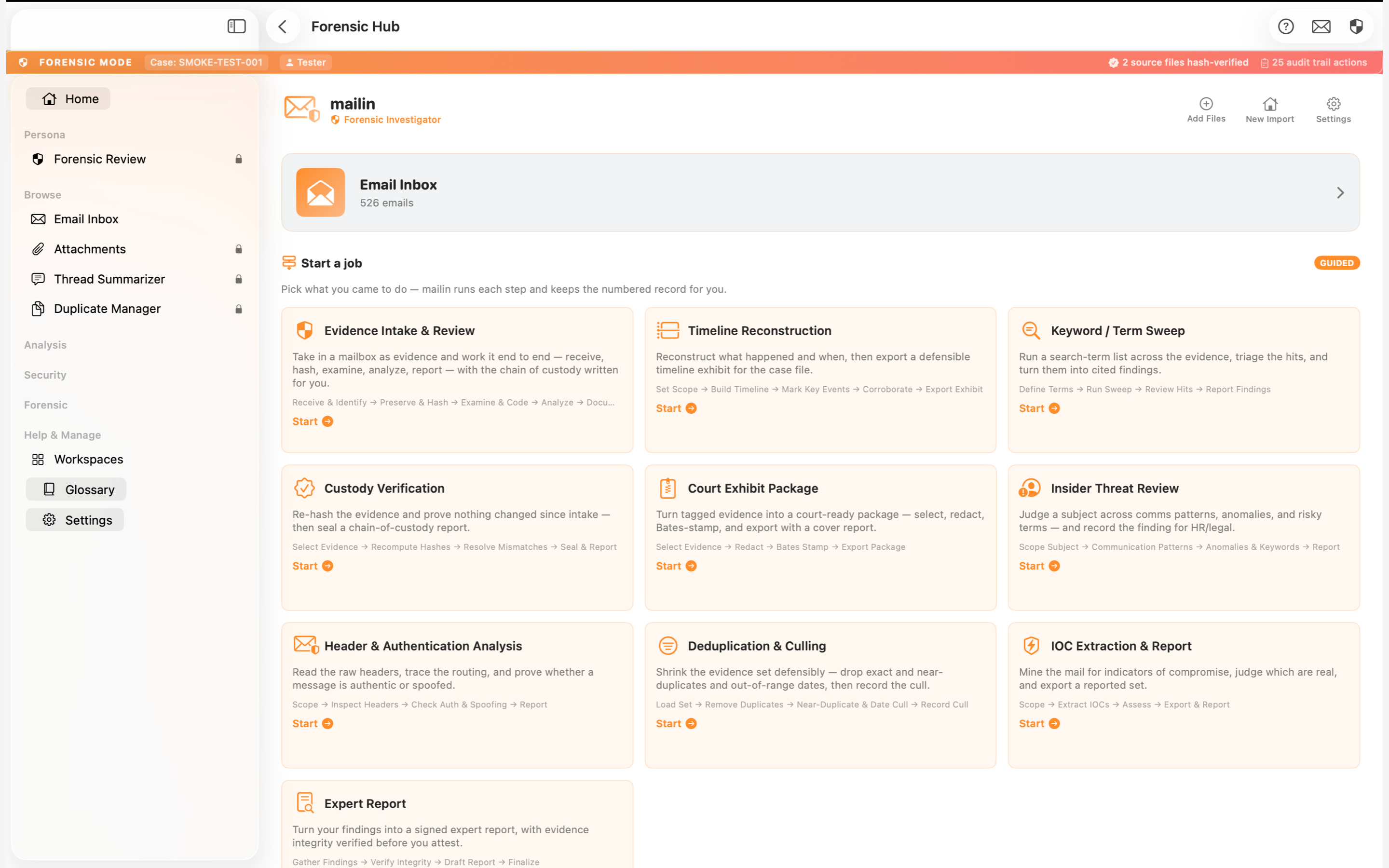The image size is (1389, 868).
Task: Click the Evidence Intake & Review shield icon
Action: (x=304, y=331)
